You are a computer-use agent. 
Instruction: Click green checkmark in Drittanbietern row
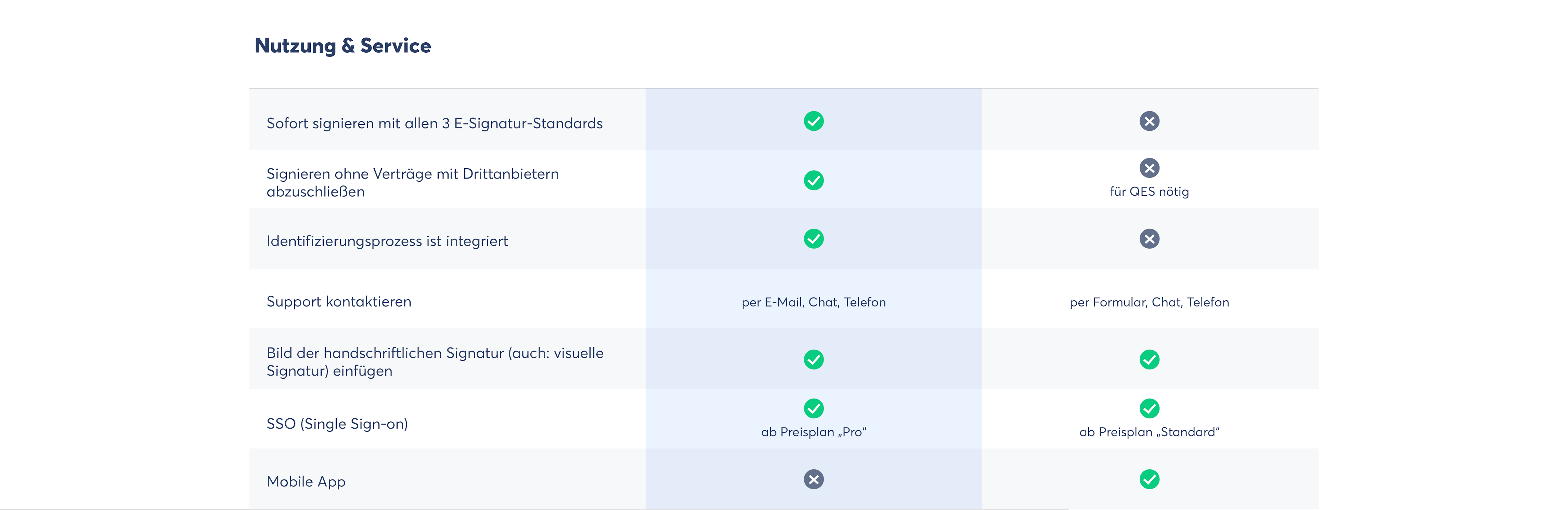813,181
